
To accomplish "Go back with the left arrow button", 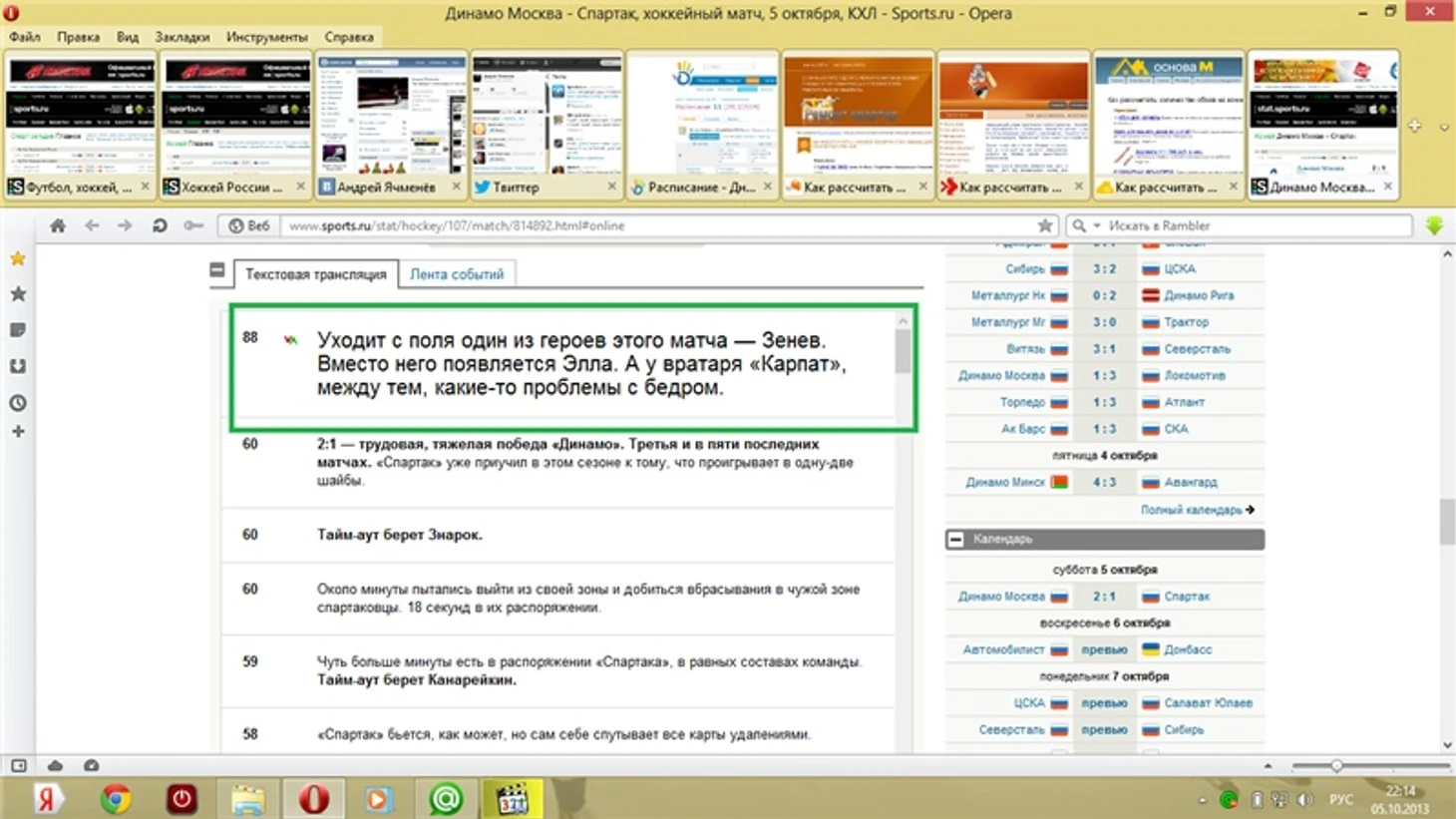I will (x=92, y=225).
